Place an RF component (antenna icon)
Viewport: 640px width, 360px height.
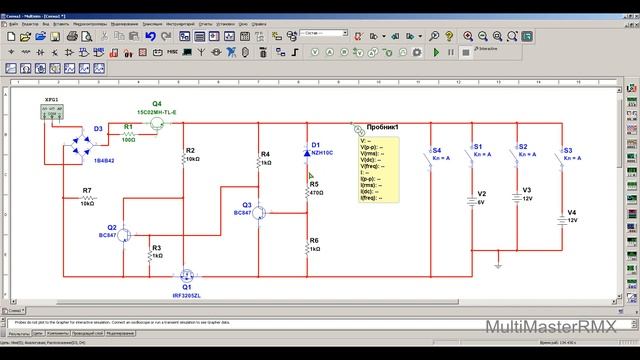(x=202, y=52)
